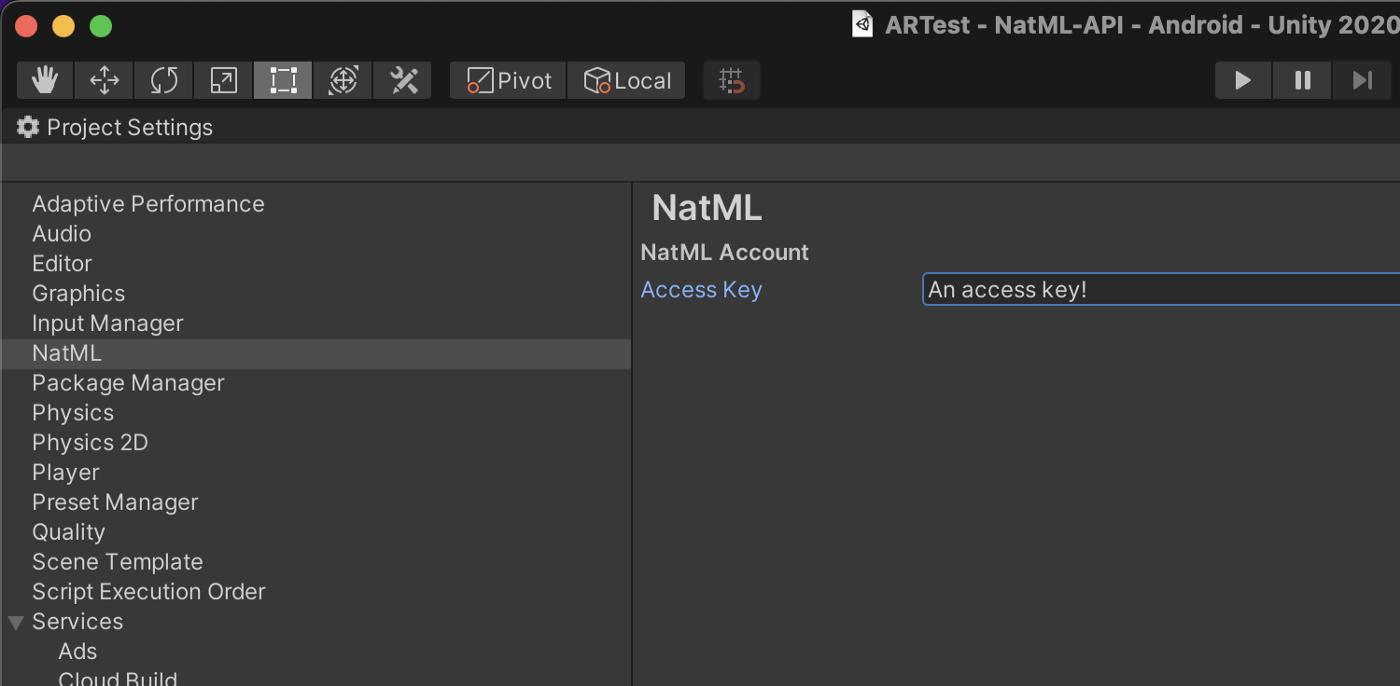This screenshot has height=686, width=1400.
Task: Click the Access Key label
Action: tap(701, 290)
